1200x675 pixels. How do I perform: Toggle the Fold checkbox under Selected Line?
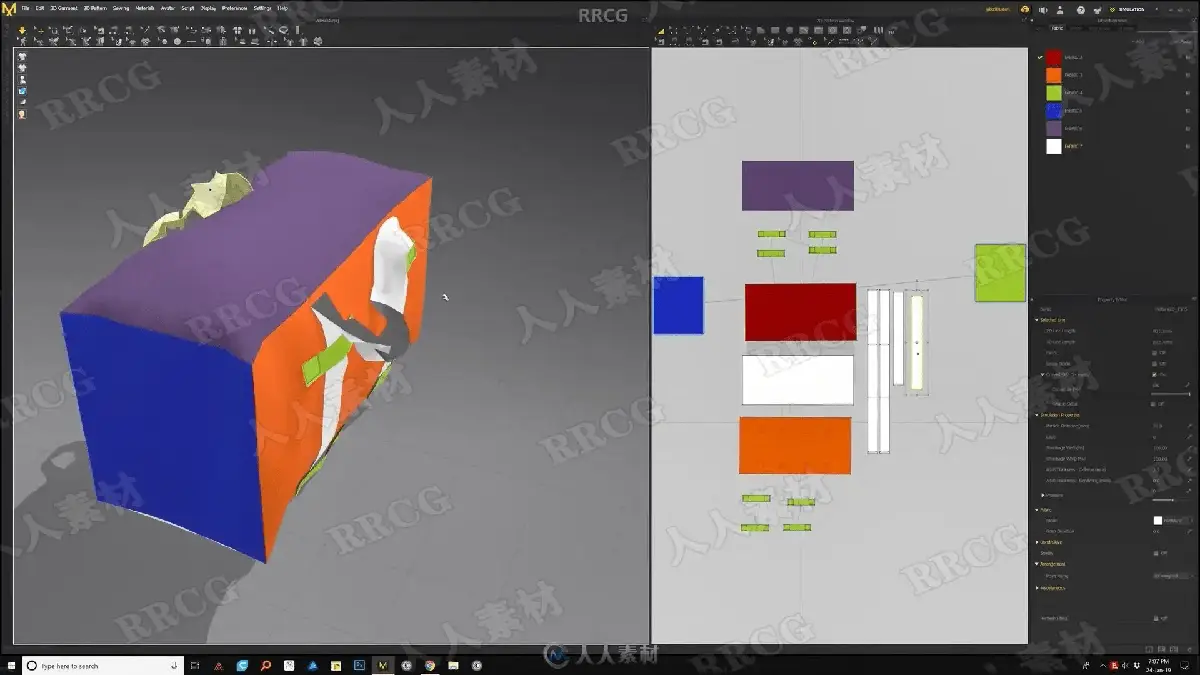[x=1156, y=353]
